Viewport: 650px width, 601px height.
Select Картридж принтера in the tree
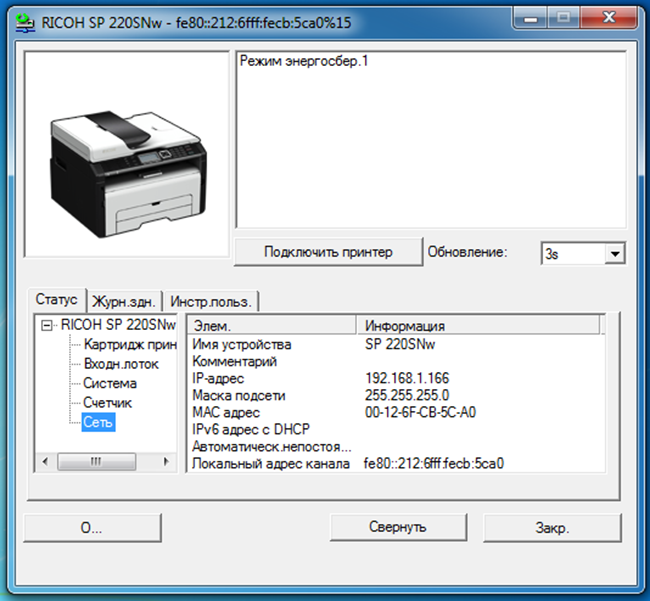click(x=130, y=344)
